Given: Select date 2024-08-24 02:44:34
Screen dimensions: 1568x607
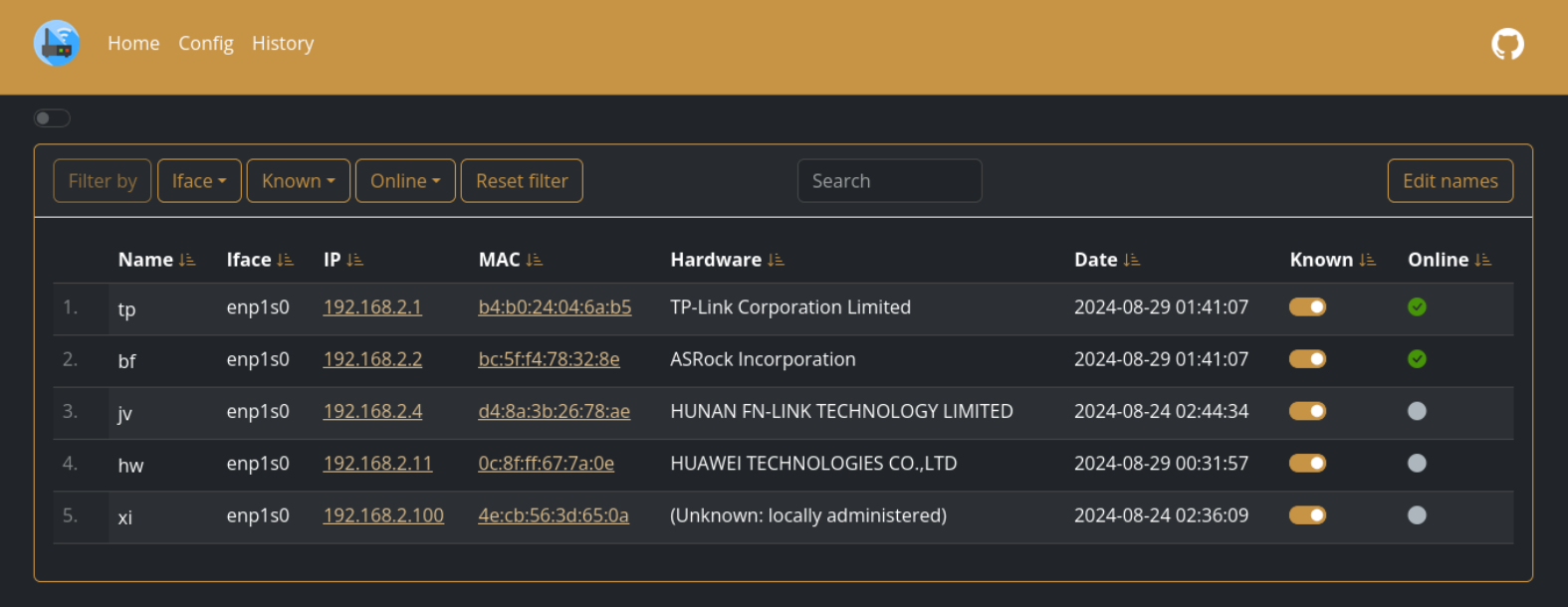Looking at the screenshot, I should pyautogui.click(x=1161, y=411).
